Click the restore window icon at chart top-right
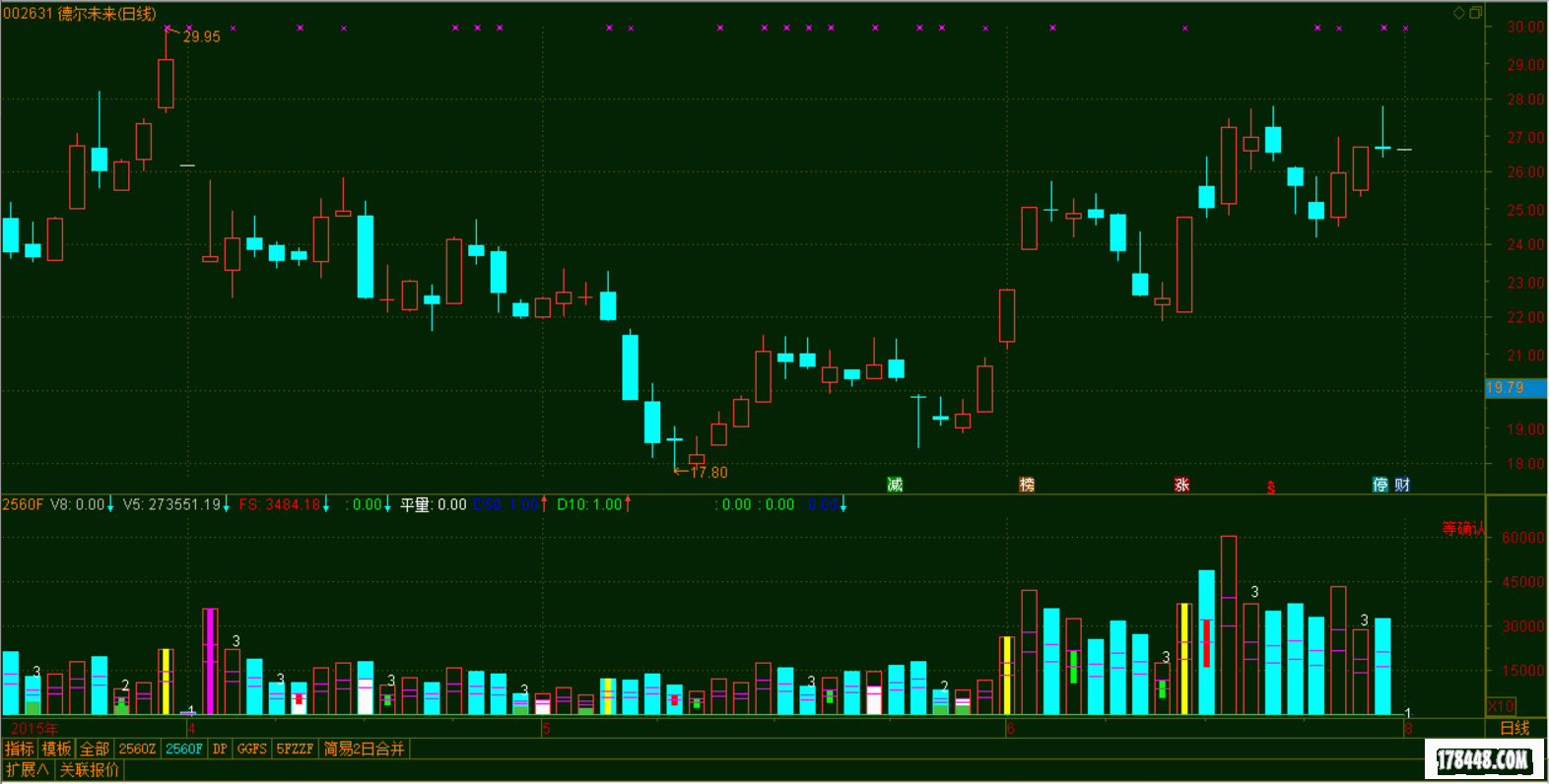Screen dimensions: 1549x784 click(x=1475, y=13)
